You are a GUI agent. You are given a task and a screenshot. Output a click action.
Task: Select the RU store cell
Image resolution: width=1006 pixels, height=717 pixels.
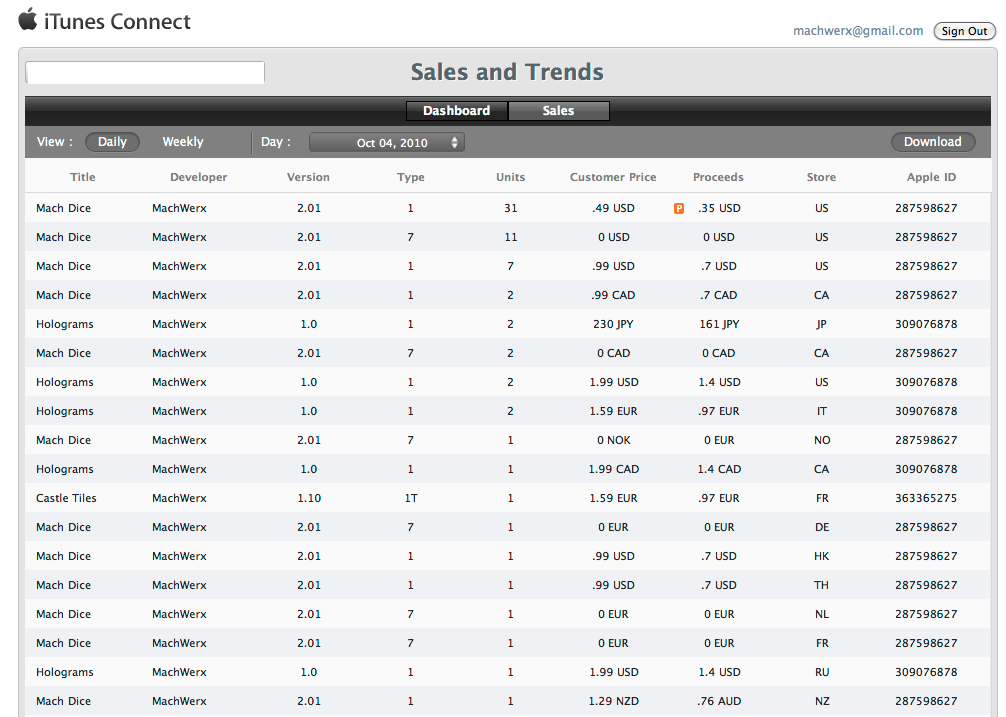coord(822,672)
